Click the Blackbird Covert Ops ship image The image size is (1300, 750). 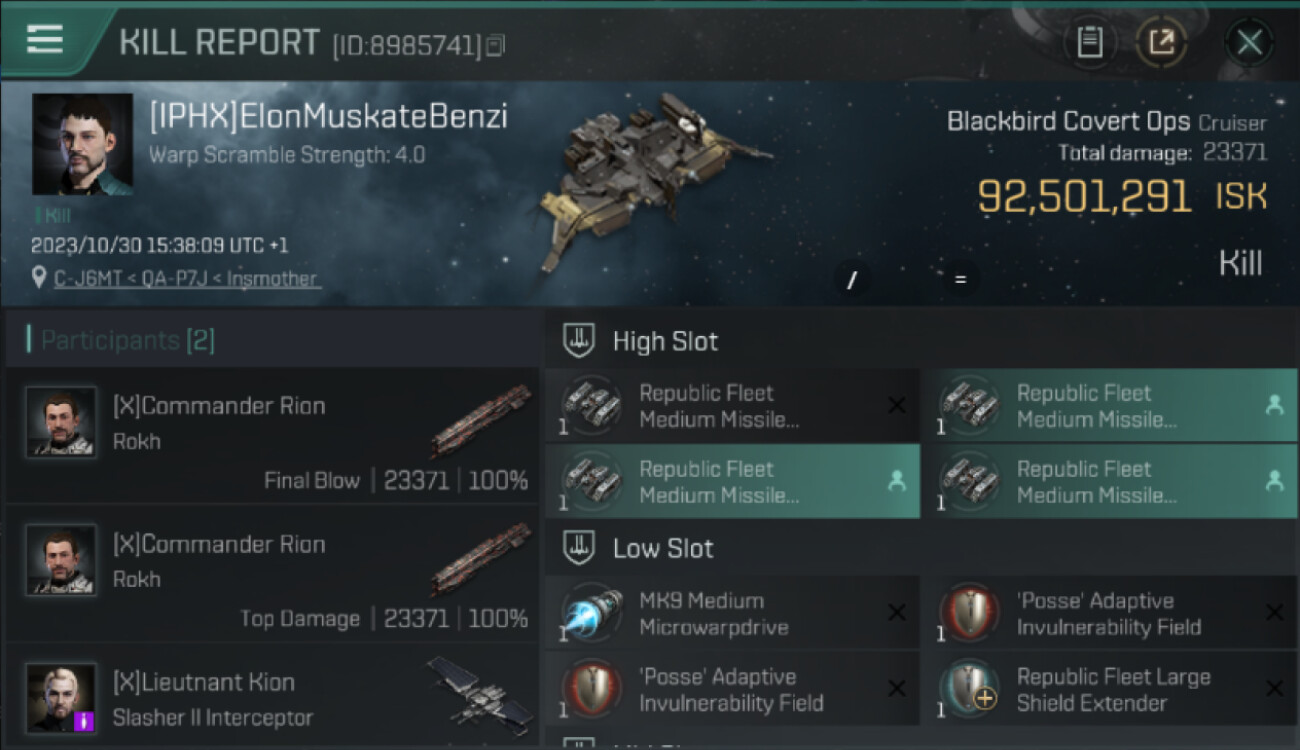650,180
